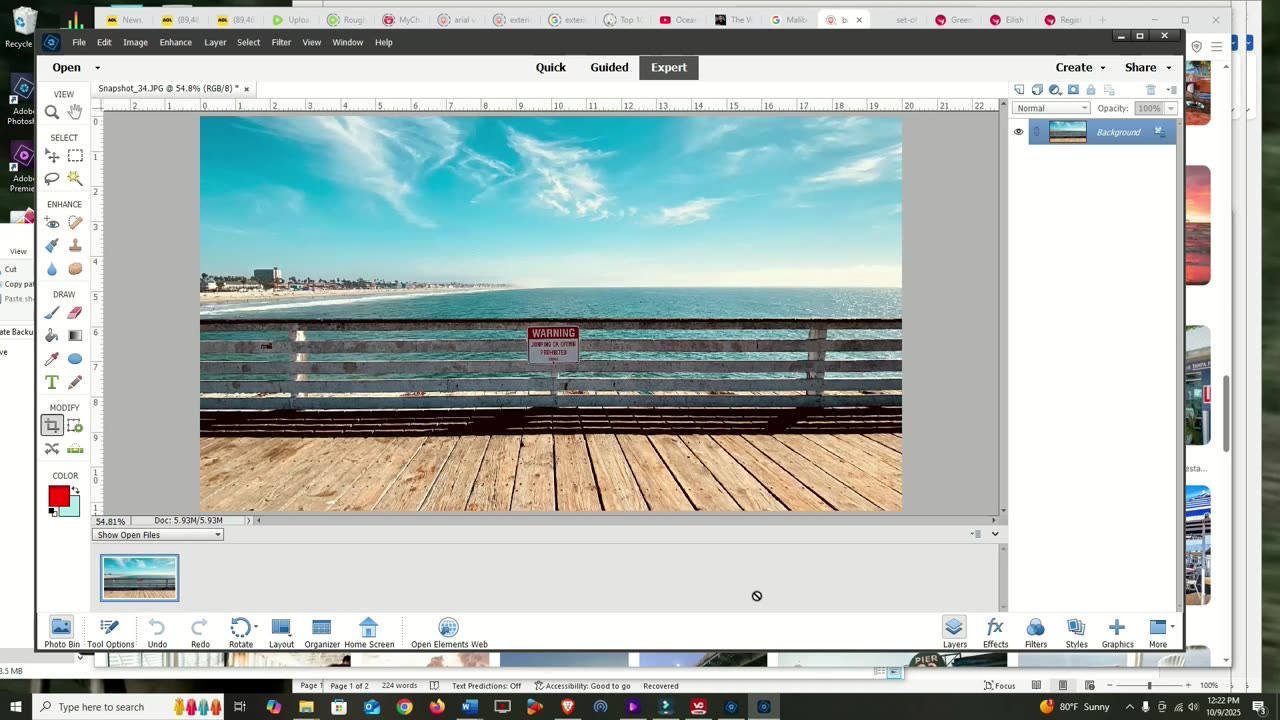Create a new layer group

pos(1037,89)
